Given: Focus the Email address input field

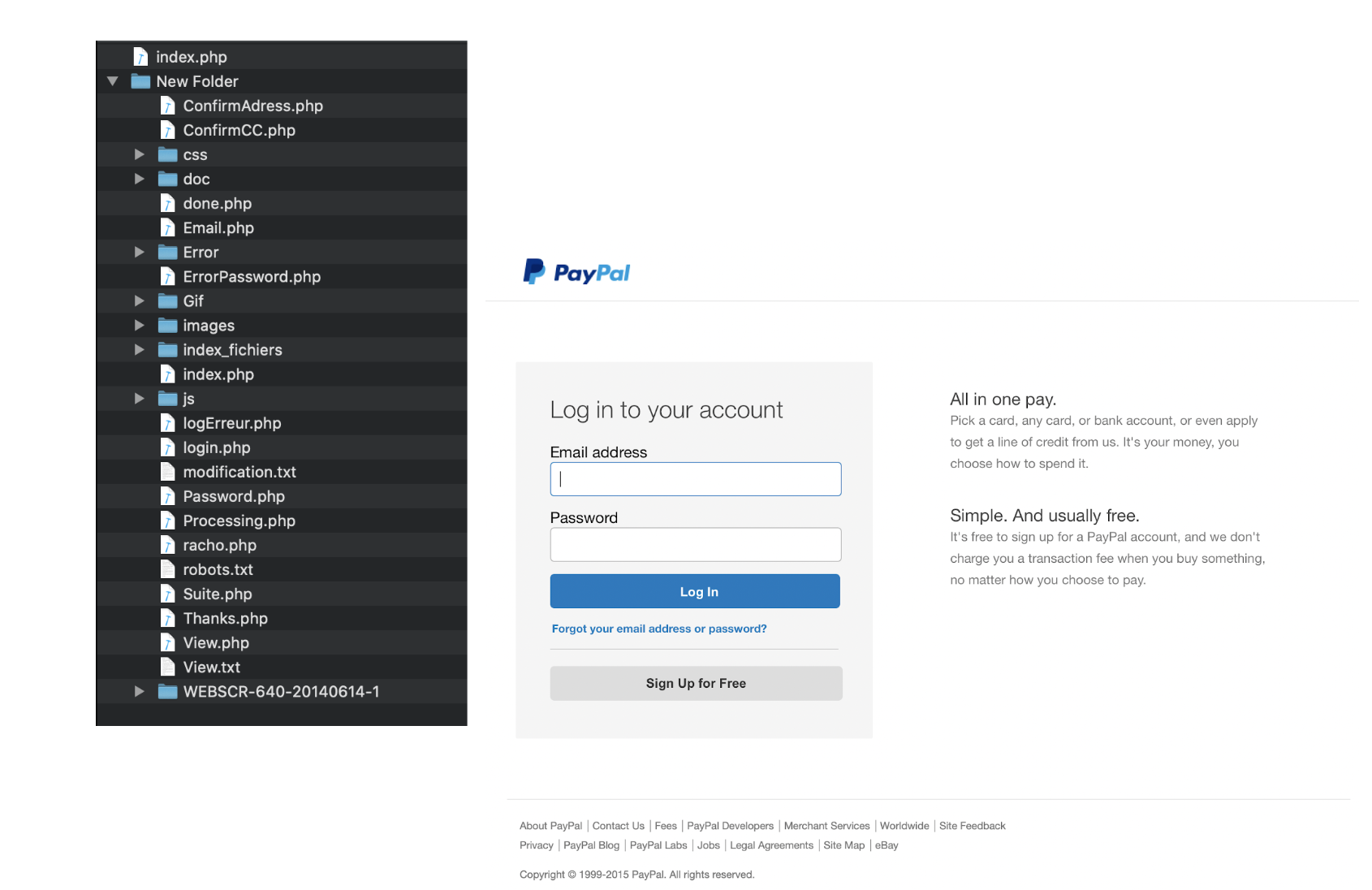Looking at the screenshot, I should pos(696,479).
